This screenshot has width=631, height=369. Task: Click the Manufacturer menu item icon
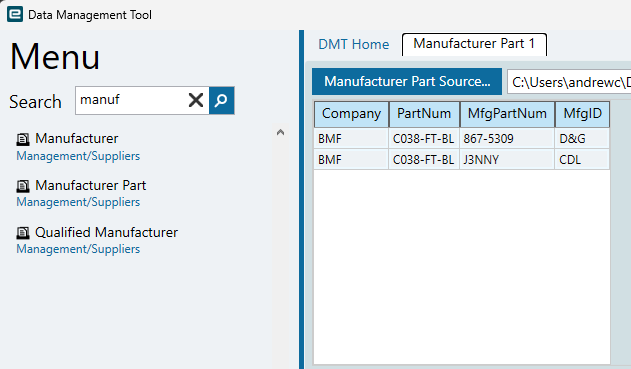[x=23, y=139]
